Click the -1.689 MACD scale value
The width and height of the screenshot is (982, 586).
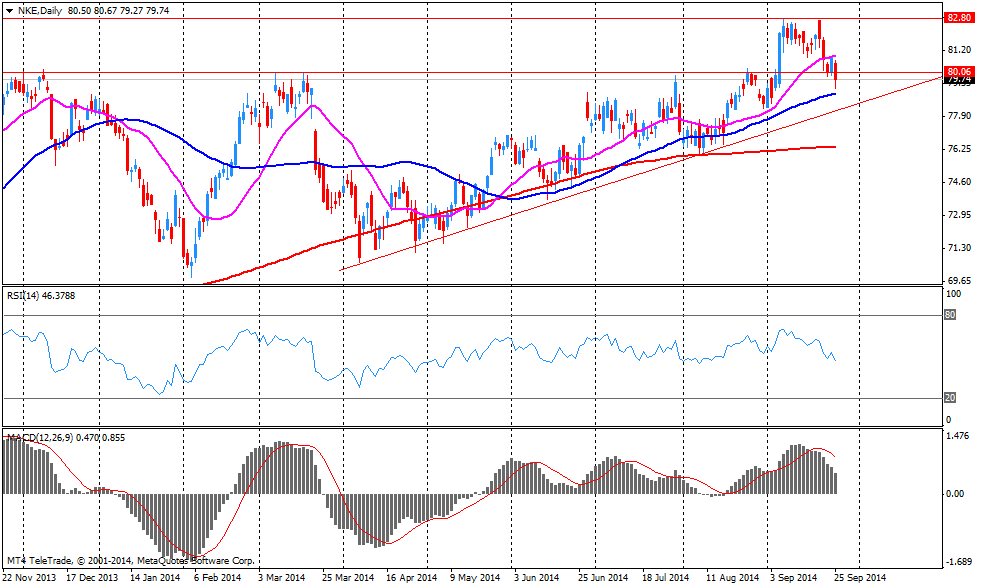click(958, 562)
